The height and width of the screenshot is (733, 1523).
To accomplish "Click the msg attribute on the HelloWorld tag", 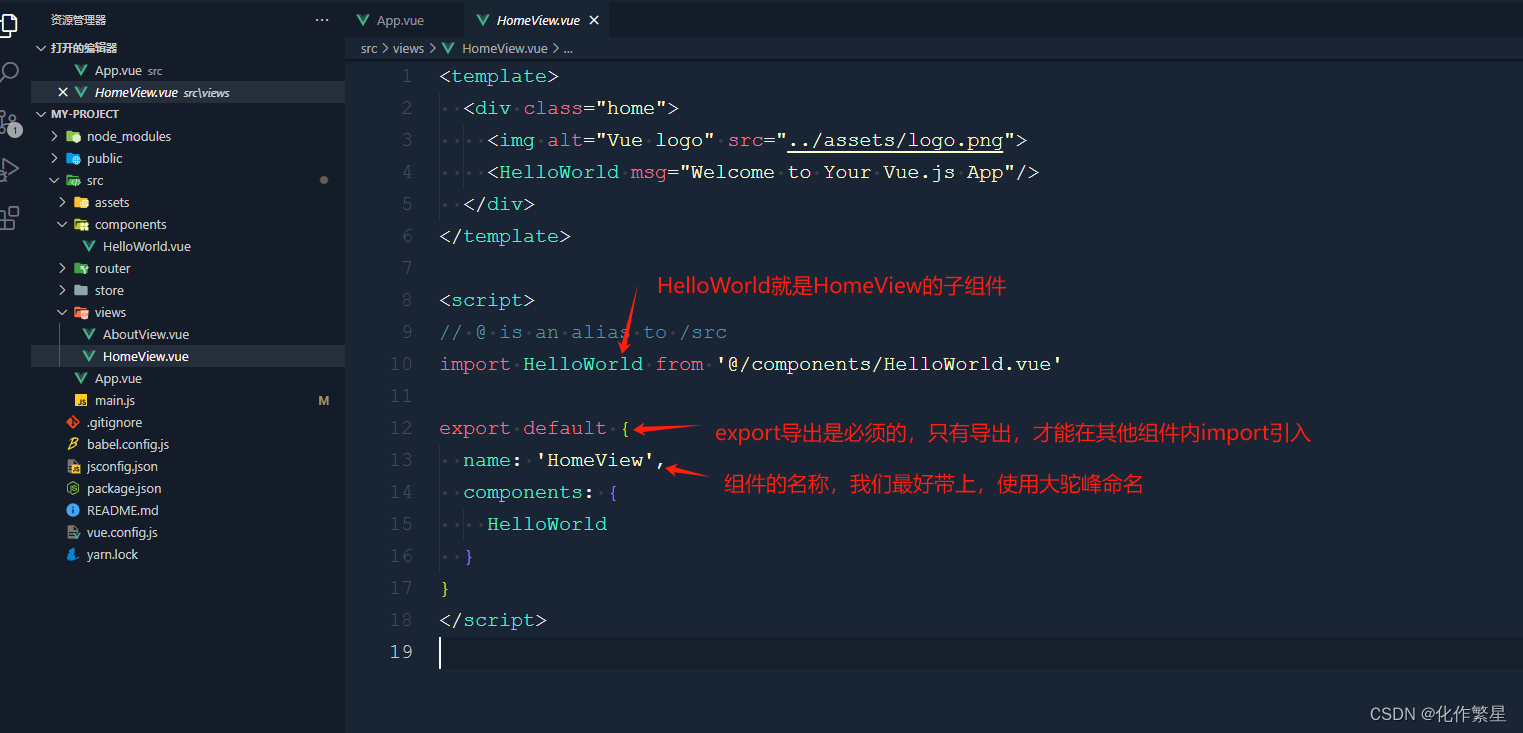I will (x=649, y=172).
